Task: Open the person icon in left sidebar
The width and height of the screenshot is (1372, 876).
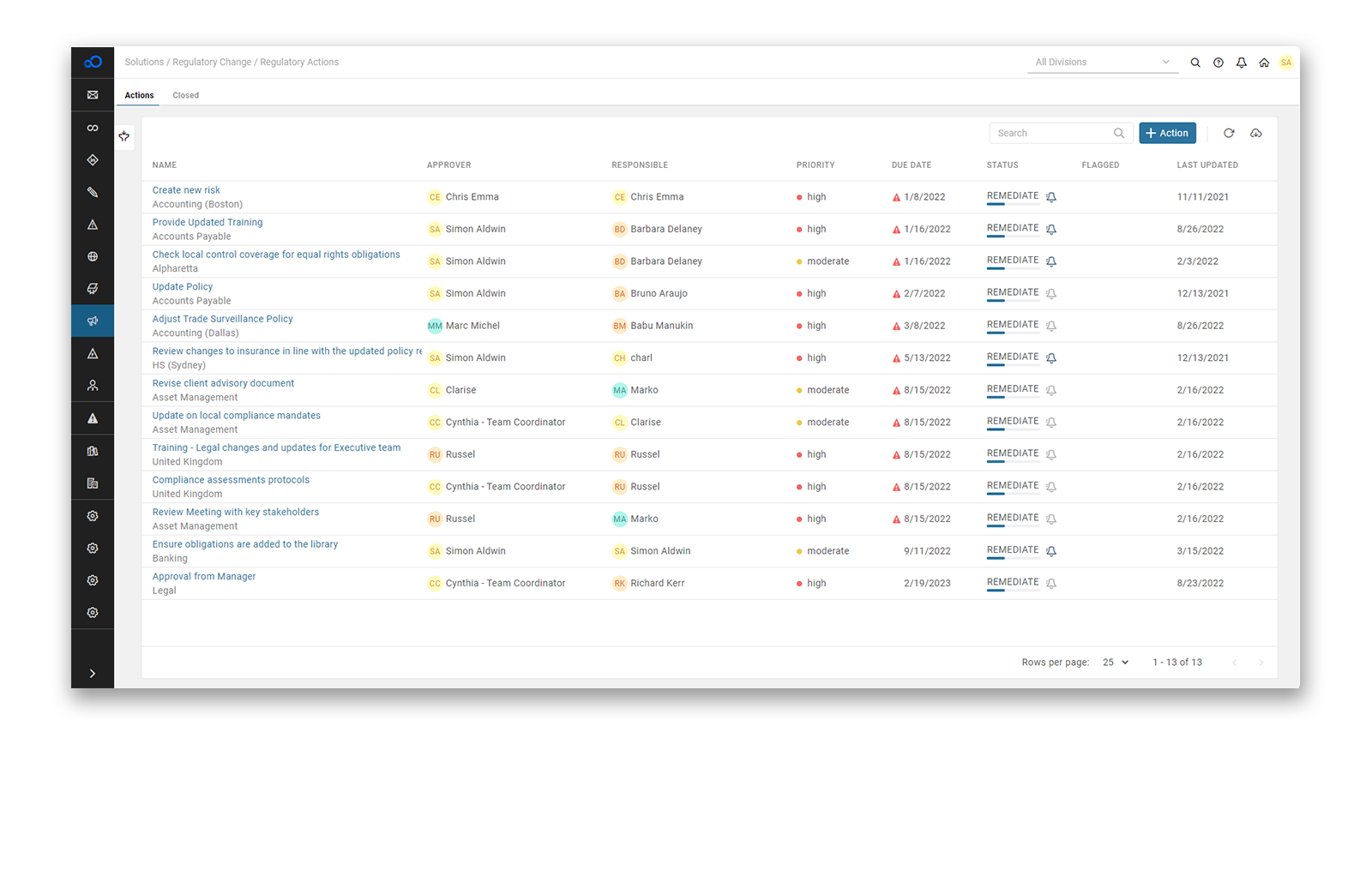Action: [x=93, y=386]
